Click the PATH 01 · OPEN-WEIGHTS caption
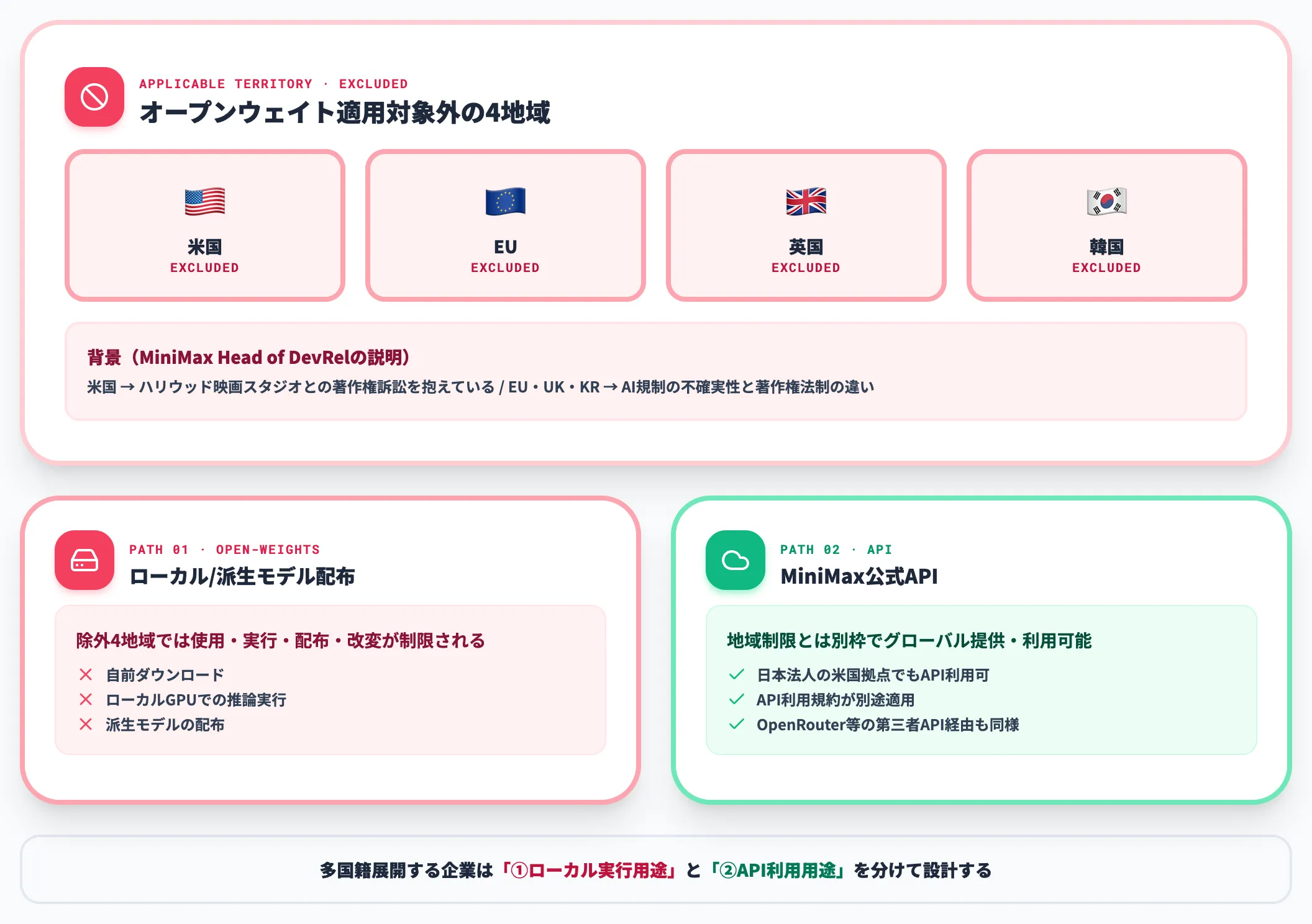This screenshot has height=924, width=1312. pos(225,550)
